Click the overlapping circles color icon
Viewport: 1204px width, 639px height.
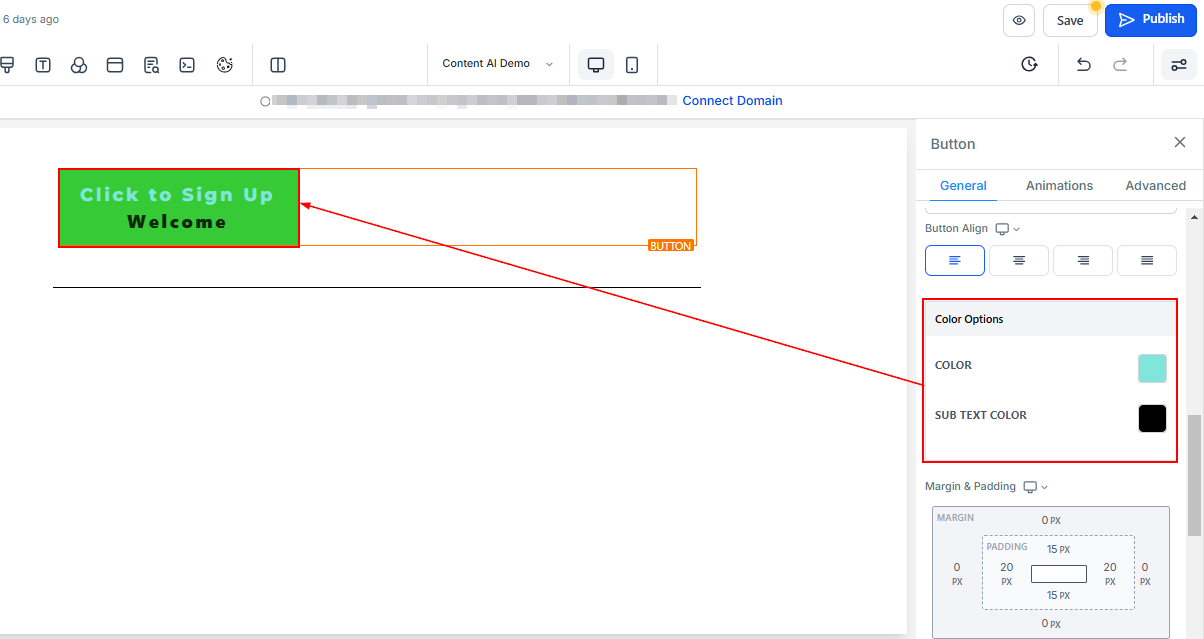79,65
